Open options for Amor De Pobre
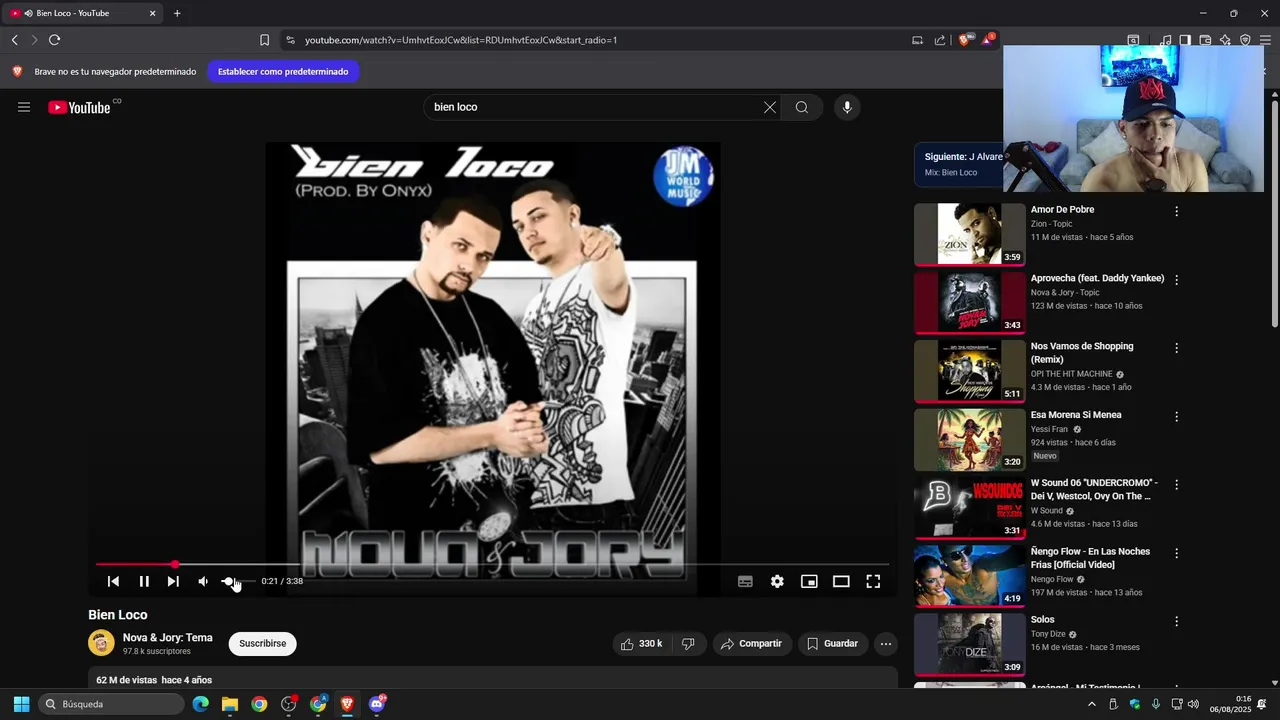Viewport: 1280px width, 720px height. pyautogui.click(x=1176, y=211)
